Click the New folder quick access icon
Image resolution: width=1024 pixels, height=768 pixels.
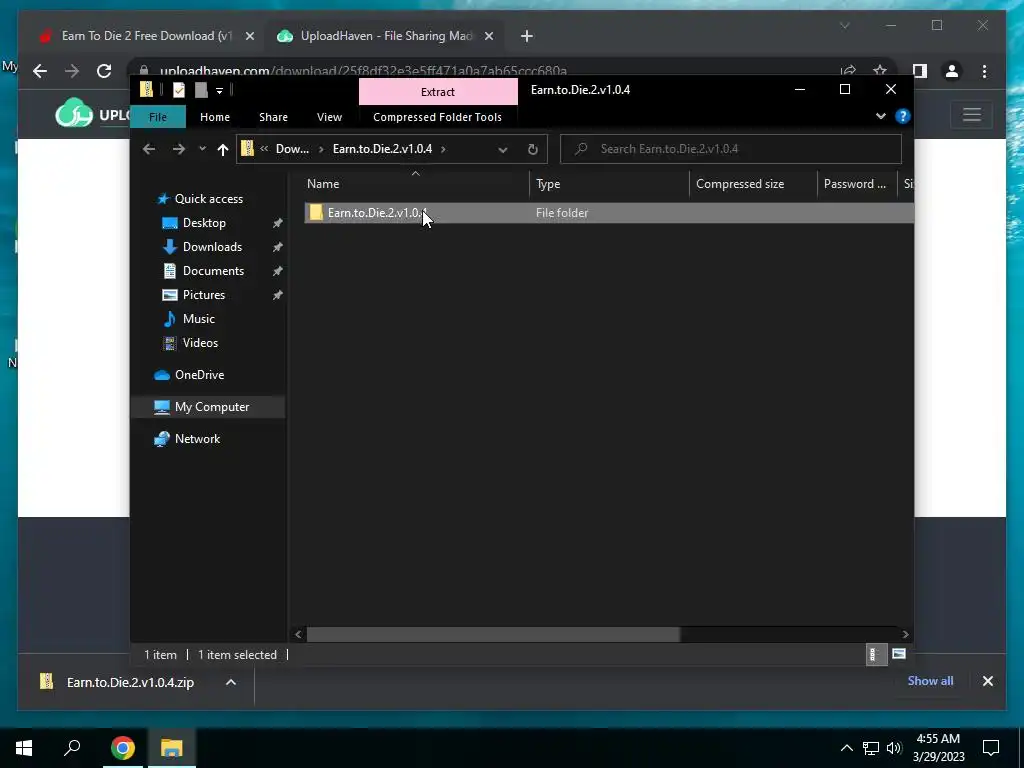pos(200,90)
